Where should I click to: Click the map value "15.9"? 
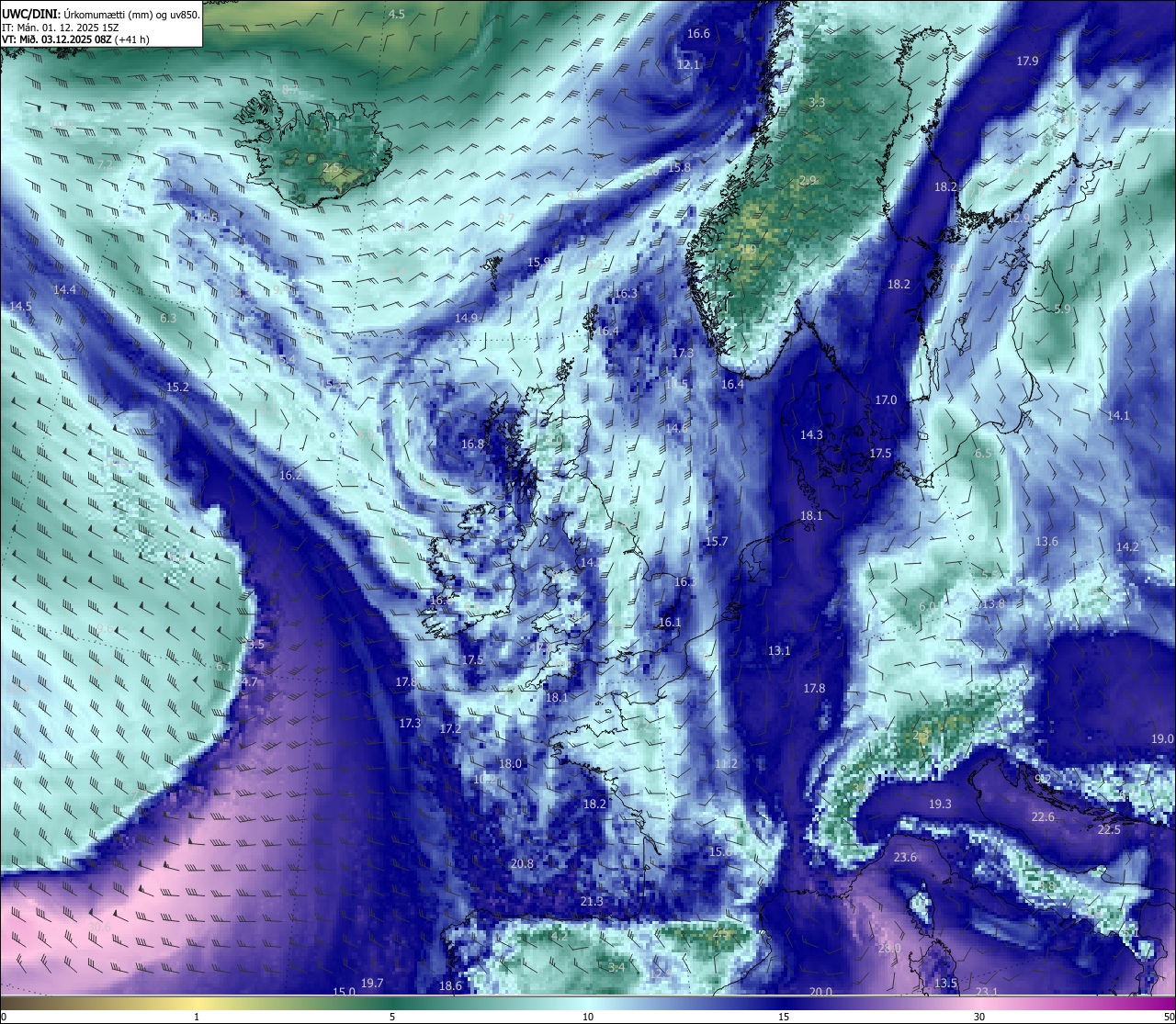coord(539,263)
